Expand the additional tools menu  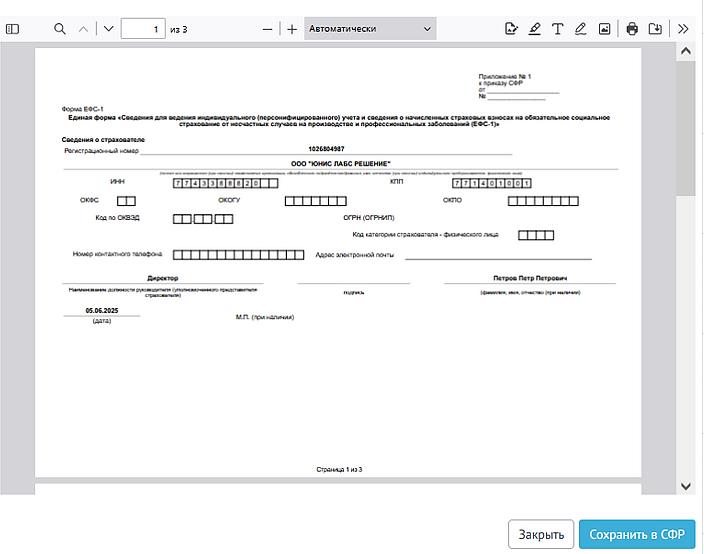click(x=684, y=29)
